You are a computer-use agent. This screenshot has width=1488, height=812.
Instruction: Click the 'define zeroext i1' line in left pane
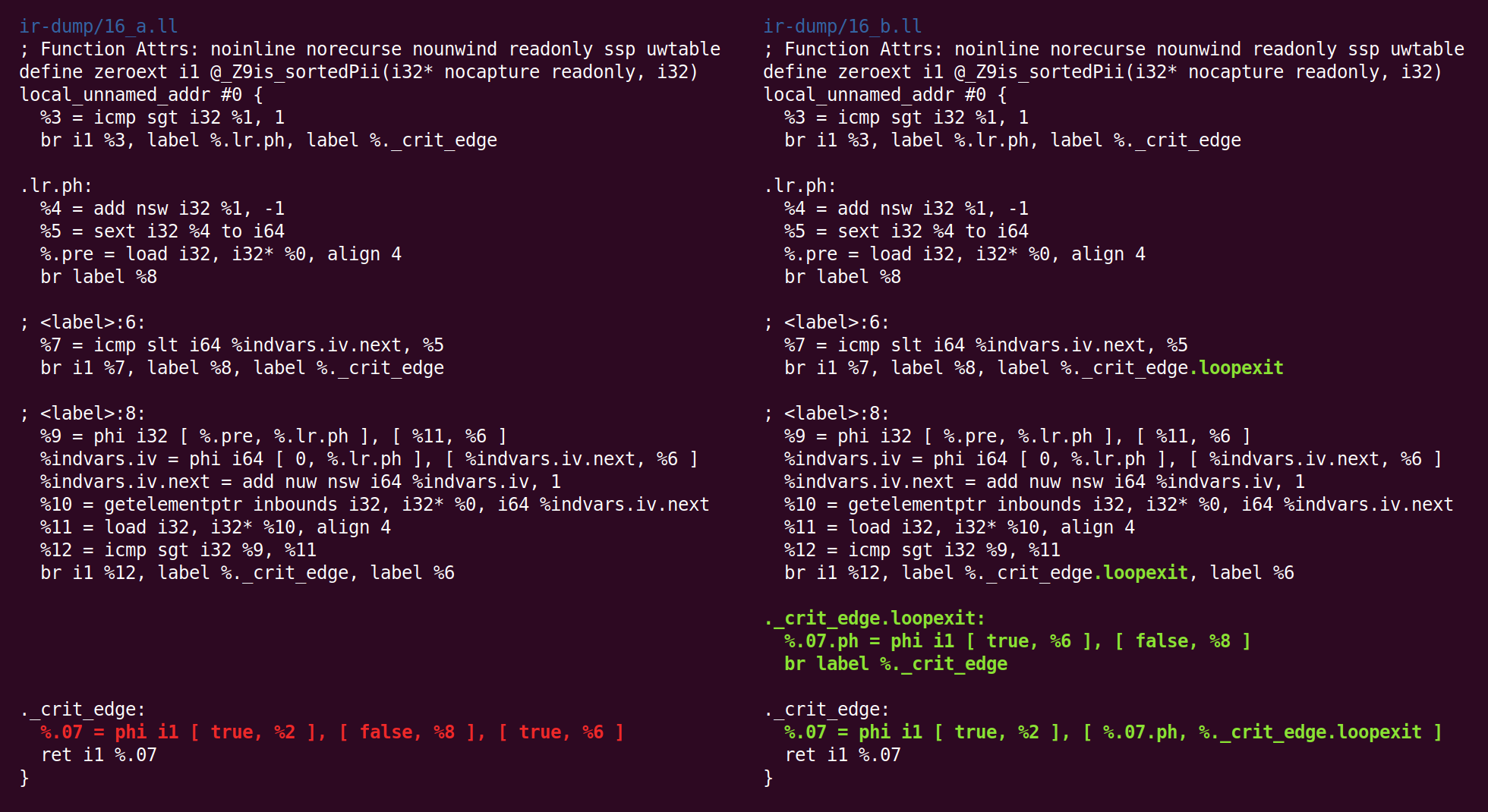tap(358, 72)
